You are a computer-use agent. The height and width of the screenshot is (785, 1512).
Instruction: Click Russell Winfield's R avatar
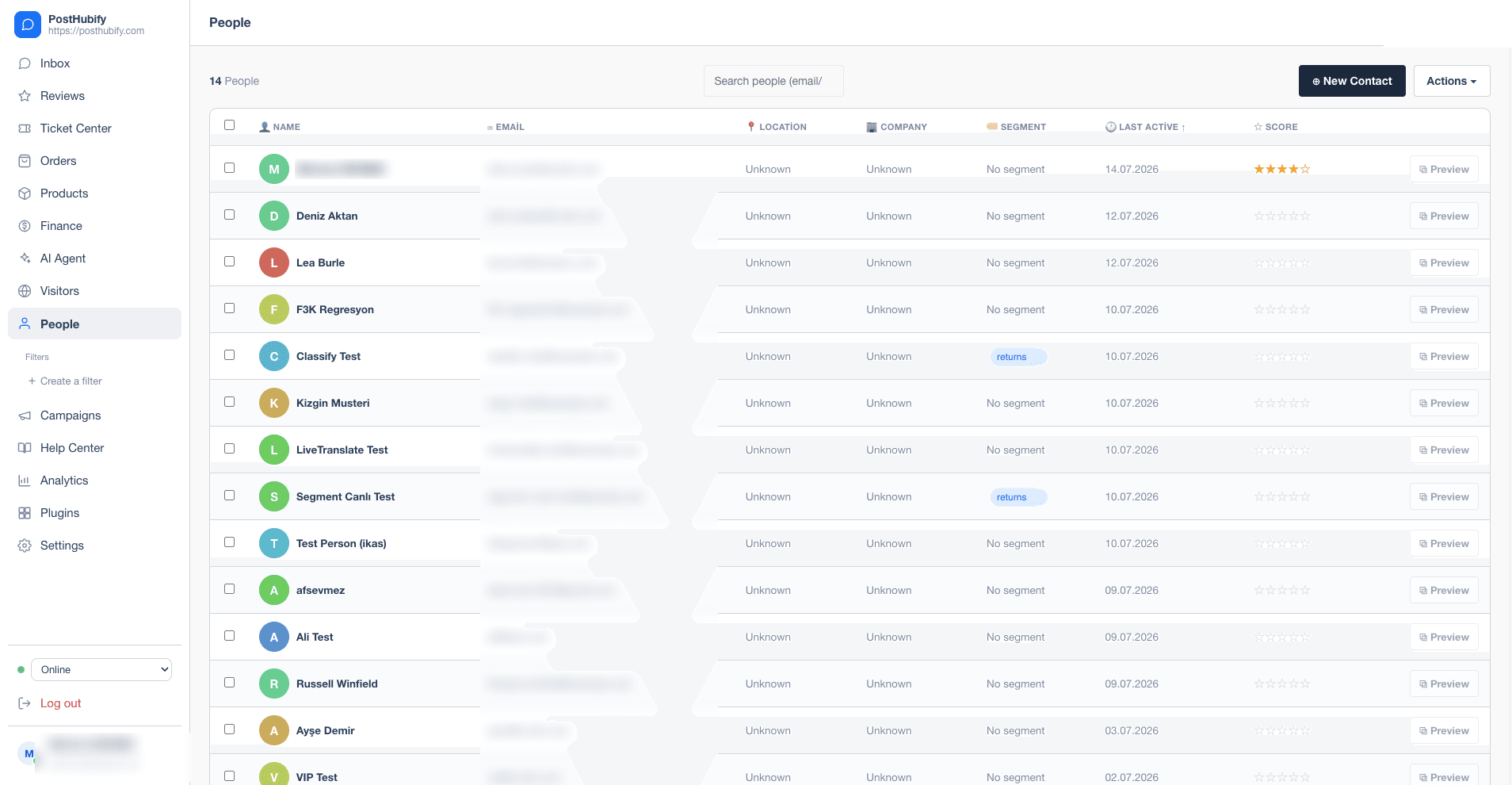coord(274,684)
